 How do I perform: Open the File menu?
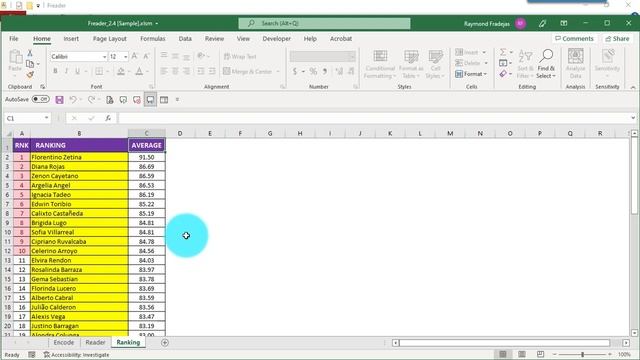13,39
